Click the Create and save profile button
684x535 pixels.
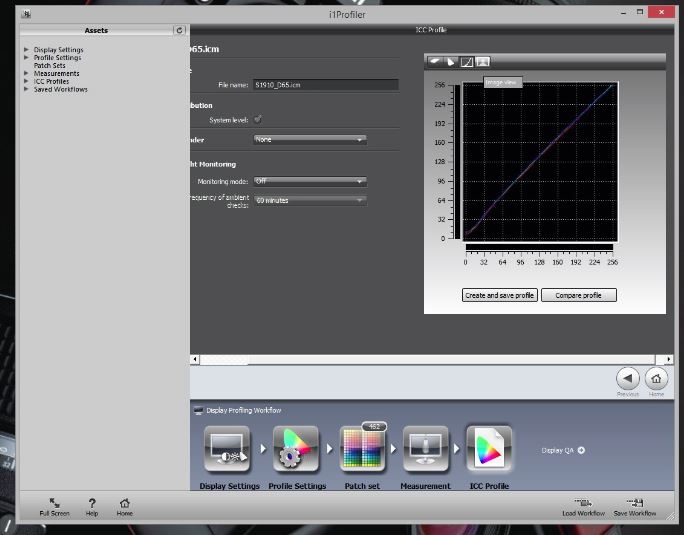coord(500,295)
